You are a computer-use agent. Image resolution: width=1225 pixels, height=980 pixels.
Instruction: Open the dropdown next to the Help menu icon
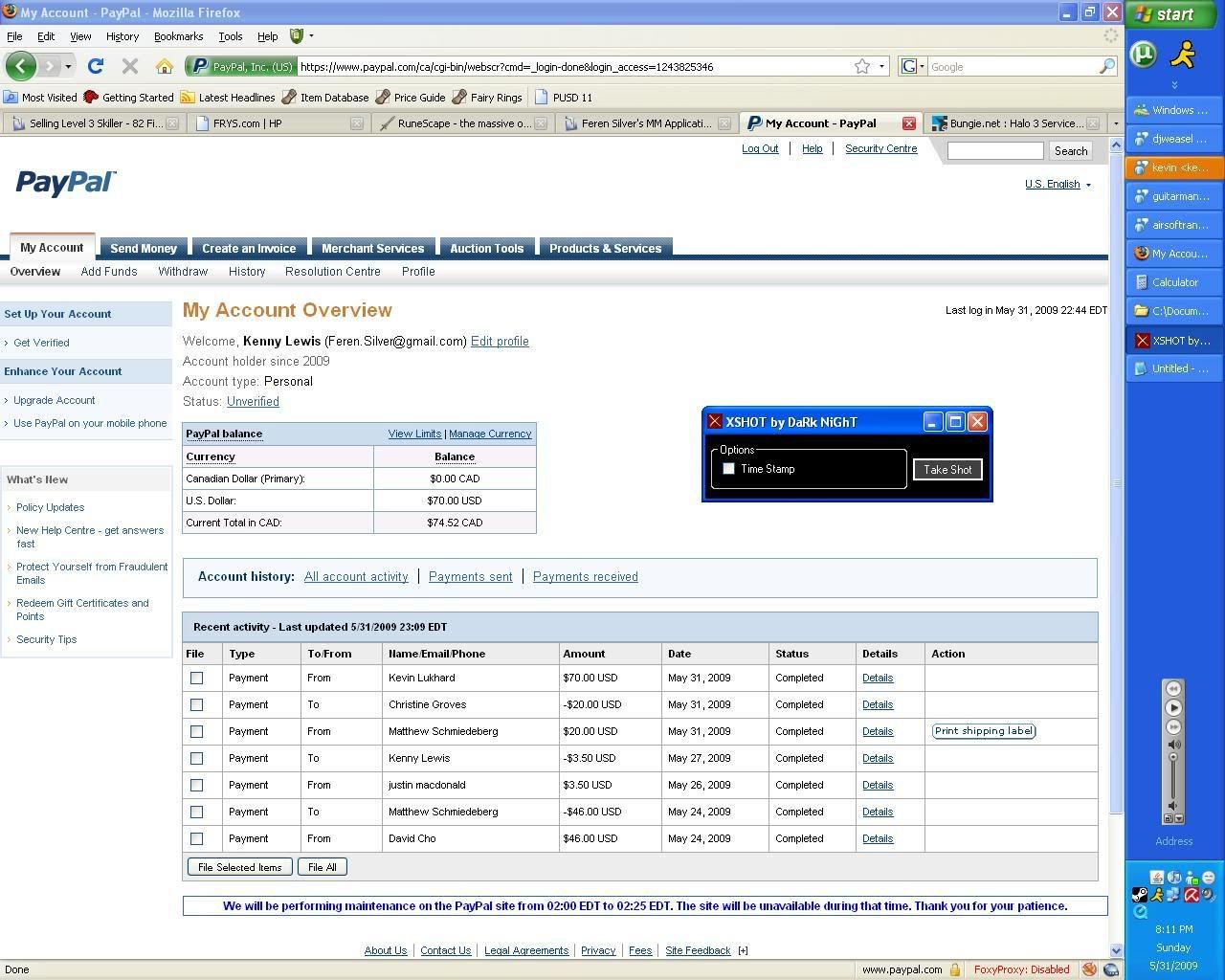coord(311,36)
